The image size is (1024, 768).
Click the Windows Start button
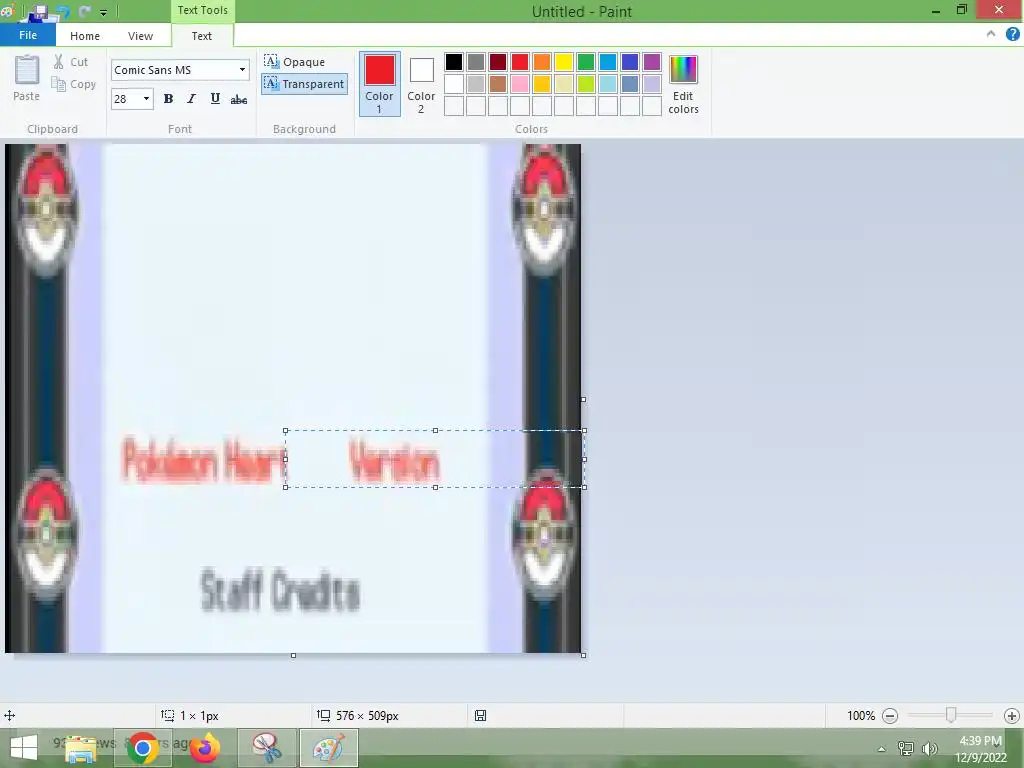(x=24, y=748)
